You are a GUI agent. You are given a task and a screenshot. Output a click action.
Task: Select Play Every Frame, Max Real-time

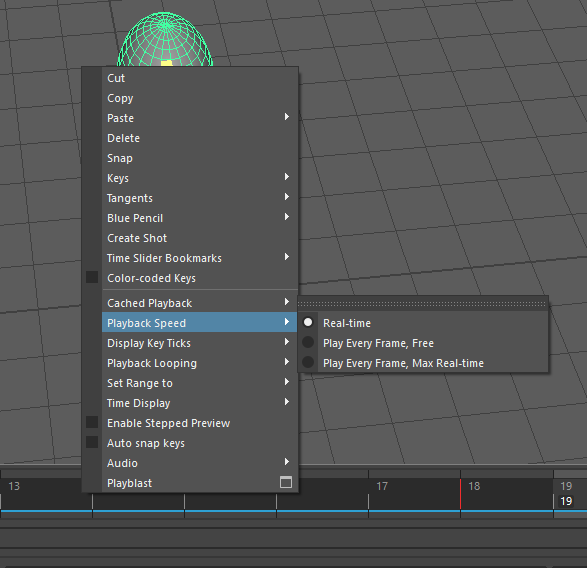point(423,363)
